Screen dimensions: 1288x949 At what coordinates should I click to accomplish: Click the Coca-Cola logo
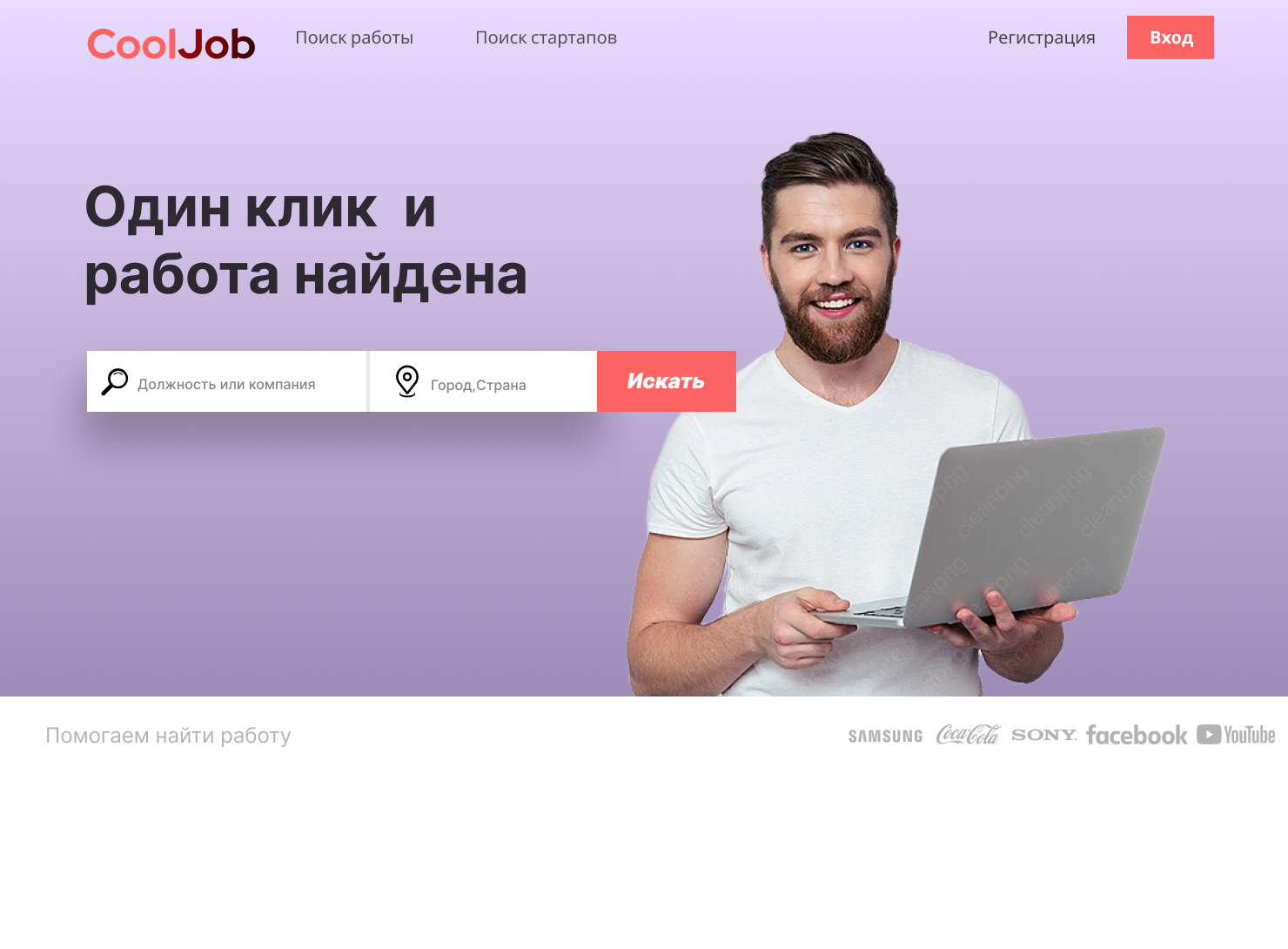(x=968, y=735)
